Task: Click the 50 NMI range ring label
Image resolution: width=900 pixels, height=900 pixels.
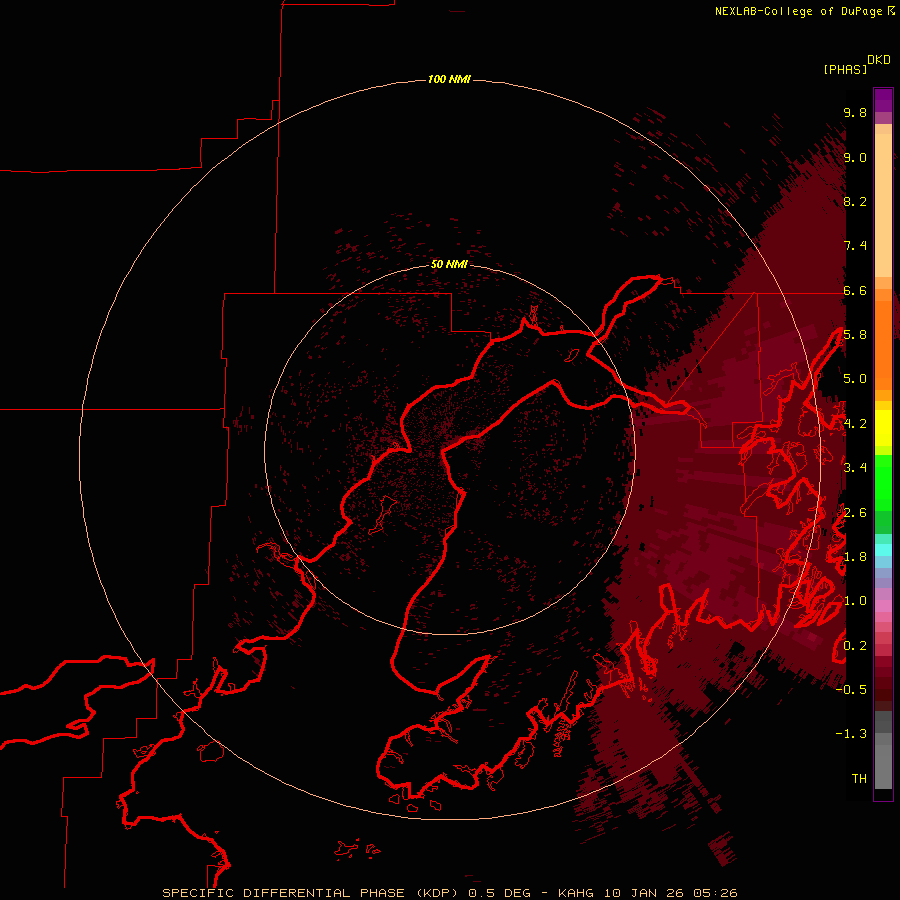Action: 449,264
